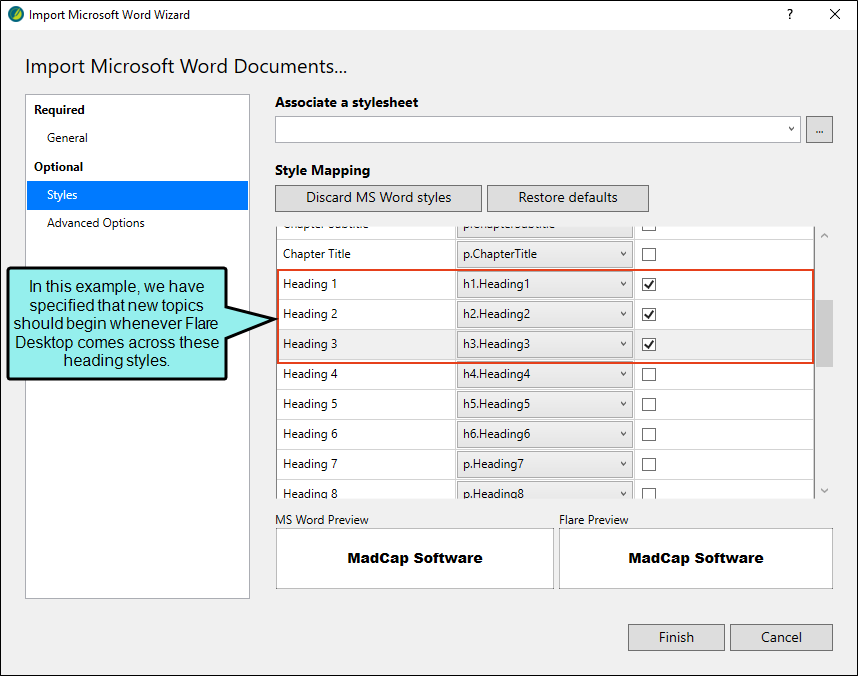Click the help question mark button

coord(790,14)
